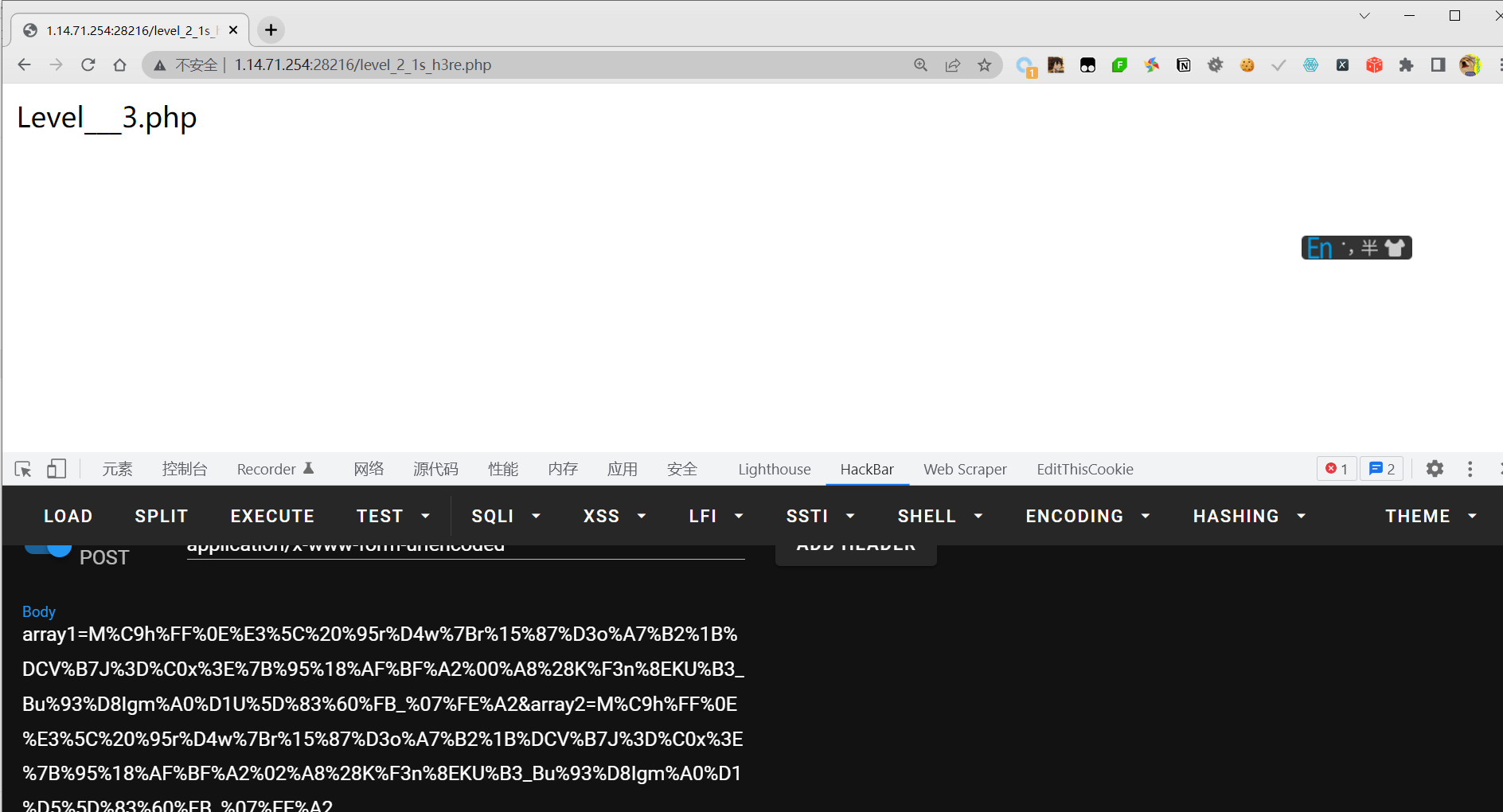Toggle half-width mode in the input method bar
The image size is (1503, 812).
coord(1368,248)
